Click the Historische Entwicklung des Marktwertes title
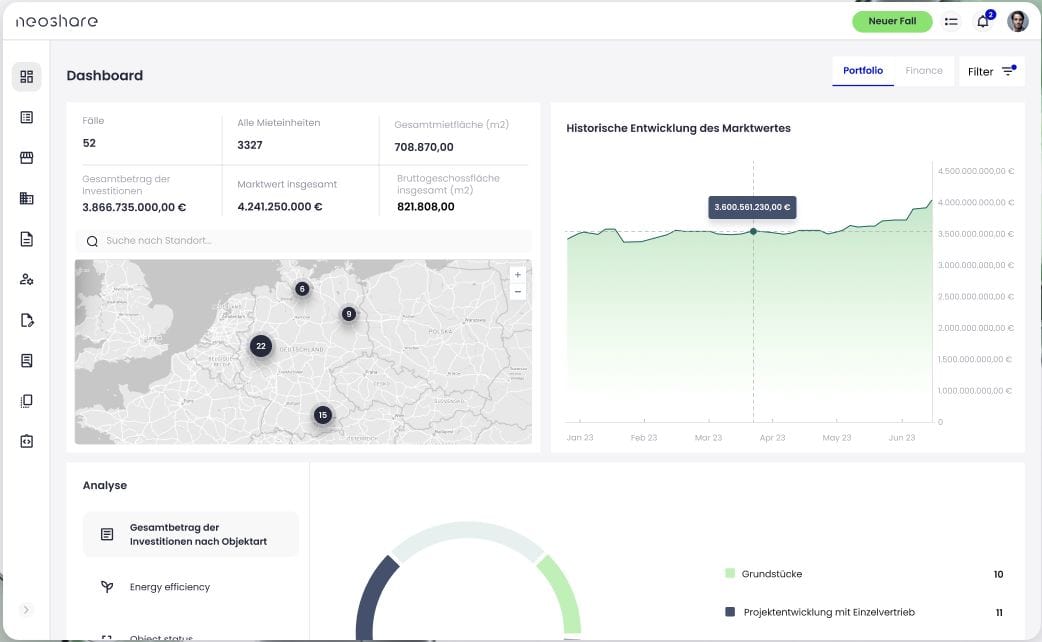 (678, 129)
